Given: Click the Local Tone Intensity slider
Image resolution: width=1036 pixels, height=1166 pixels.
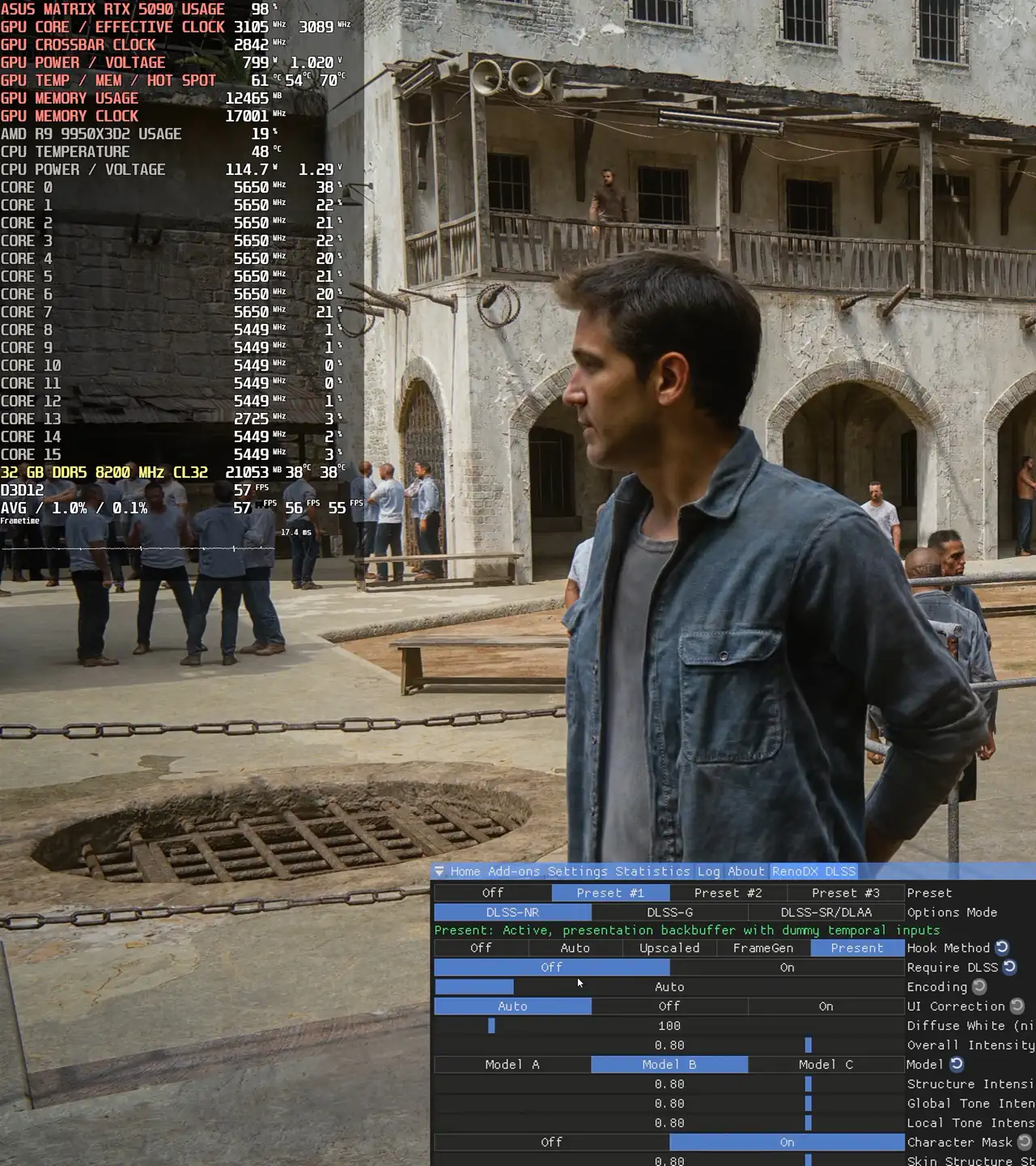Looking at the screenshot, I should (x=669, y=1122).
